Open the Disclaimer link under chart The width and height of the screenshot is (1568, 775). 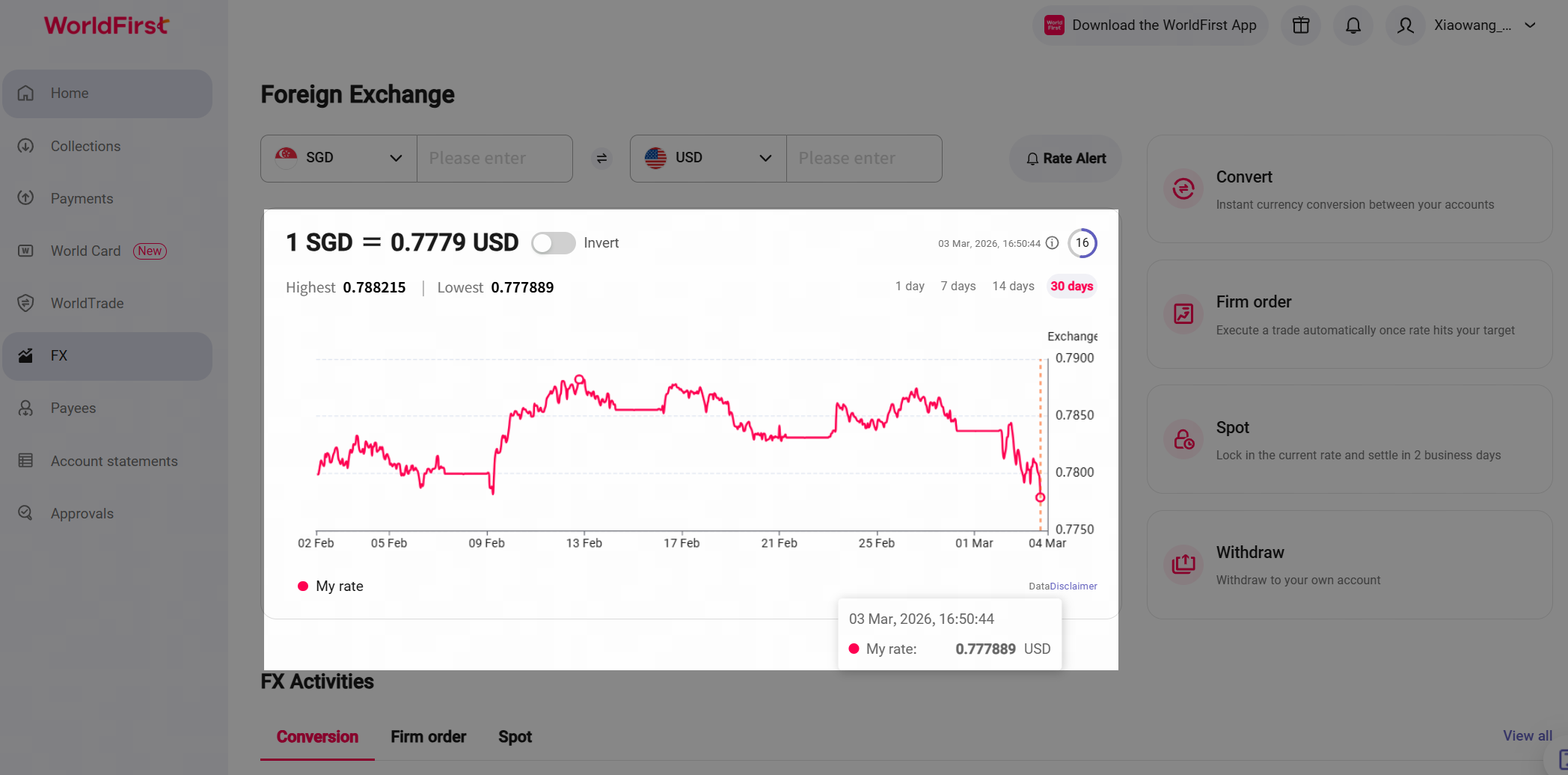[1074, 586]
